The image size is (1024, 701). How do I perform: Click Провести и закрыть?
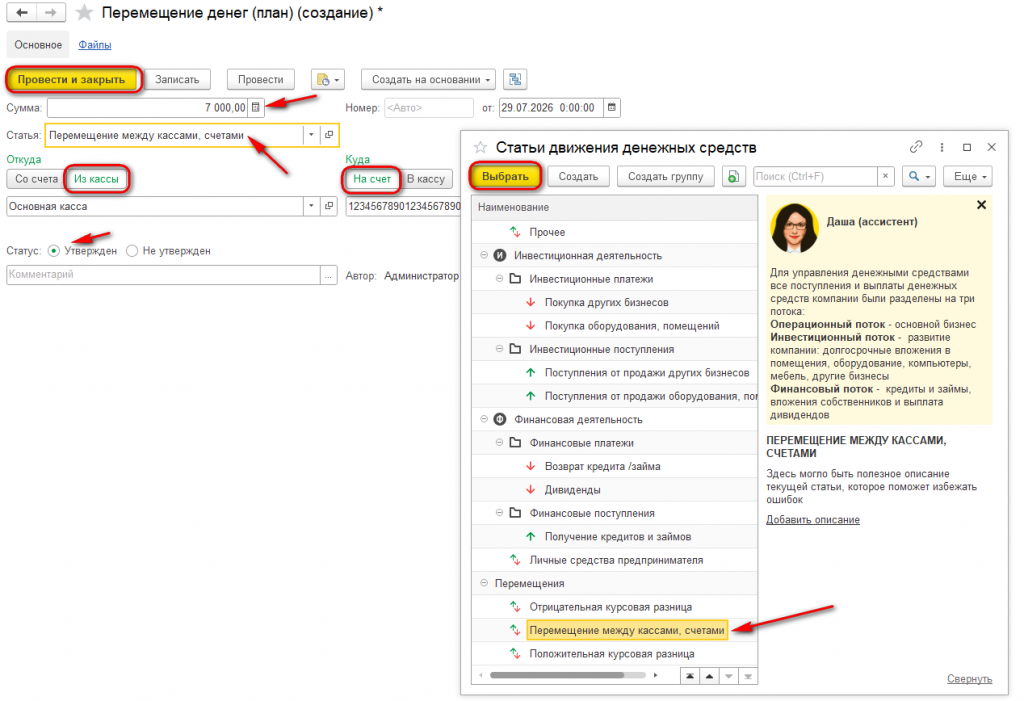tap(72, 80)
